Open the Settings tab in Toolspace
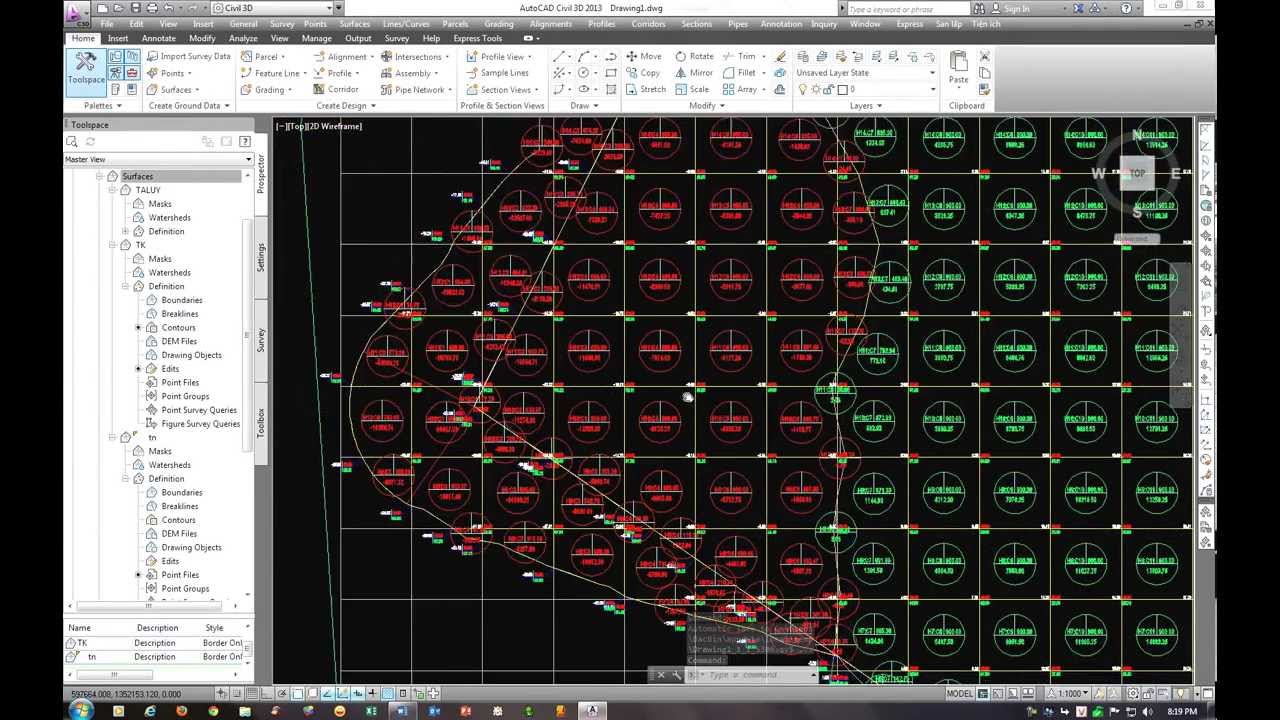 coord(261,257)
